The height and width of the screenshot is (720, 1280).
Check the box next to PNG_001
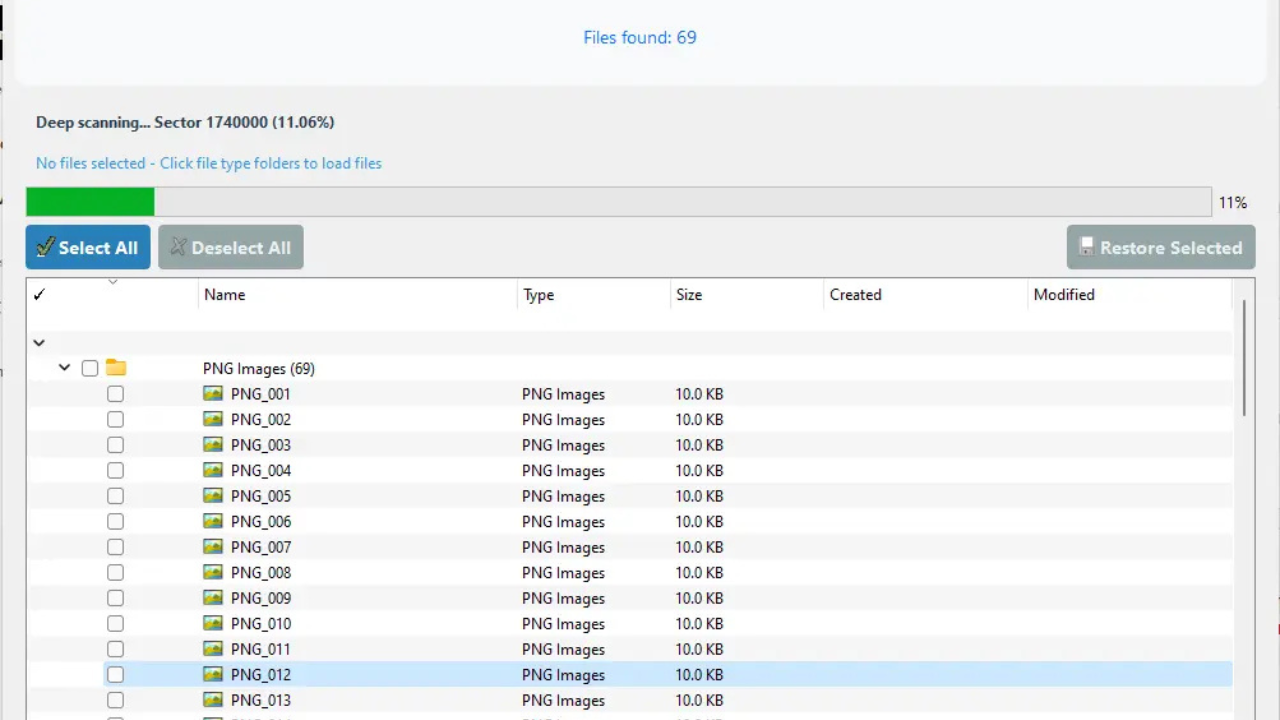tap(115, 393)
